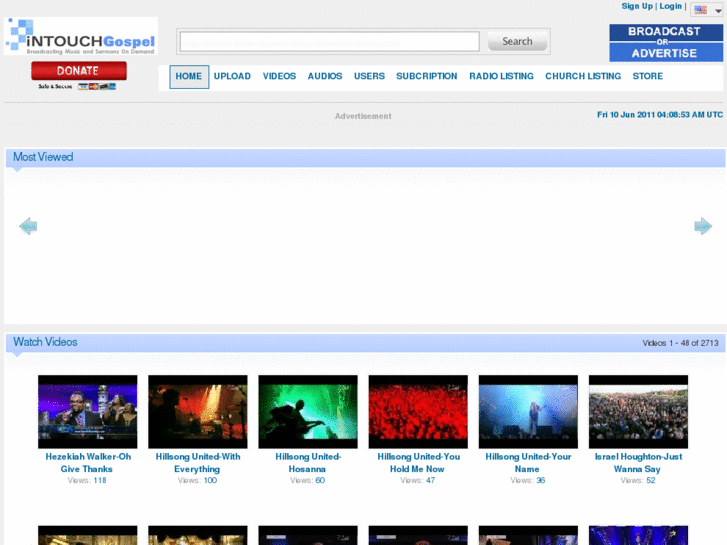727x545 pixels.
Task: Click the Watch Videos section heading
Action: pos(45,342)
